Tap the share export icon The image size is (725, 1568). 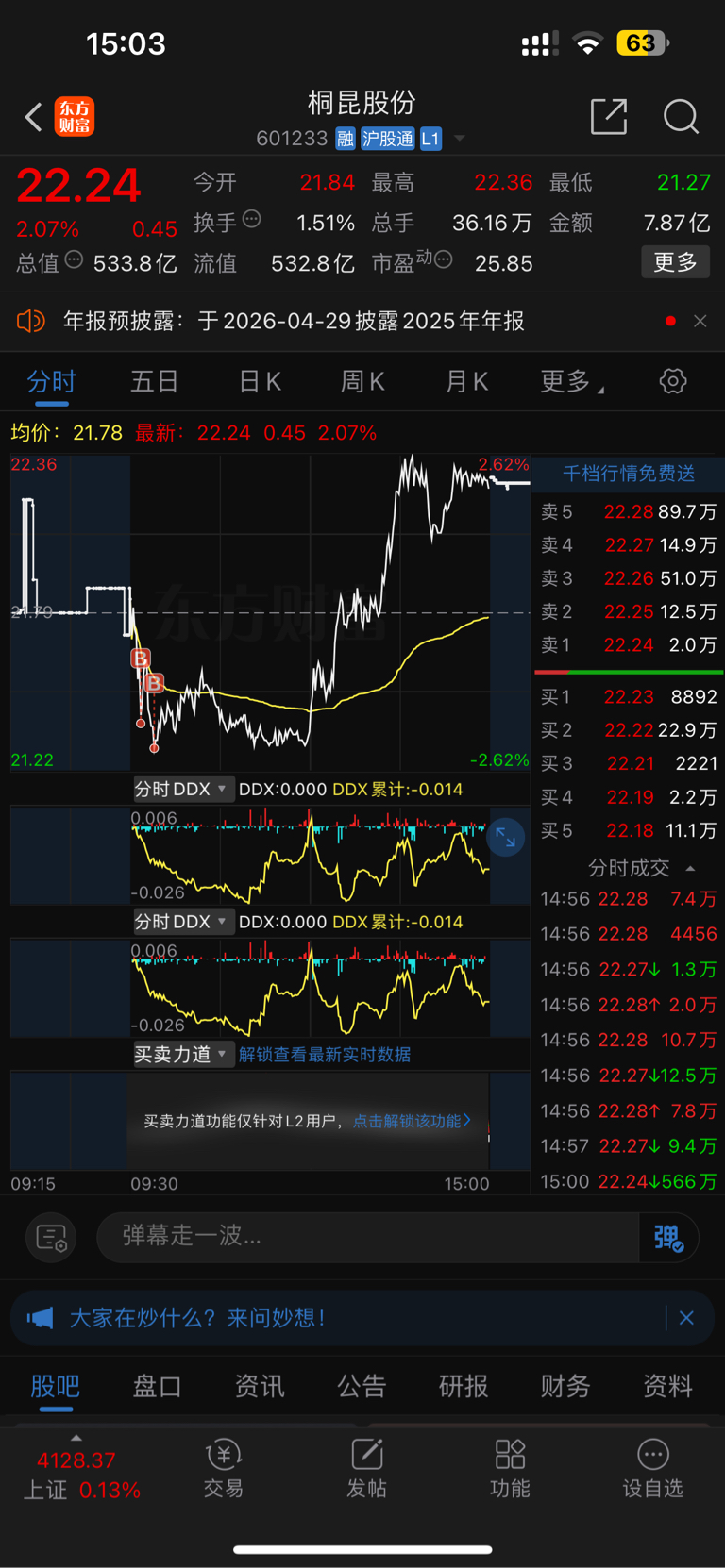coord(609,117)
